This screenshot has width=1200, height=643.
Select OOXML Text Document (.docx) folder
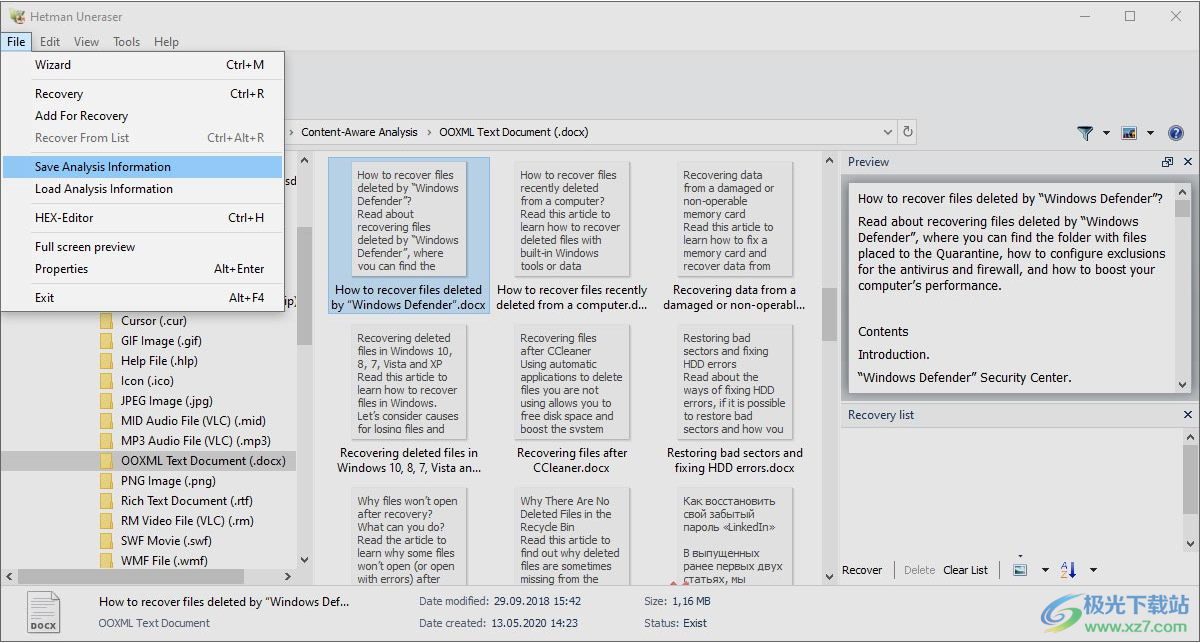203,461
